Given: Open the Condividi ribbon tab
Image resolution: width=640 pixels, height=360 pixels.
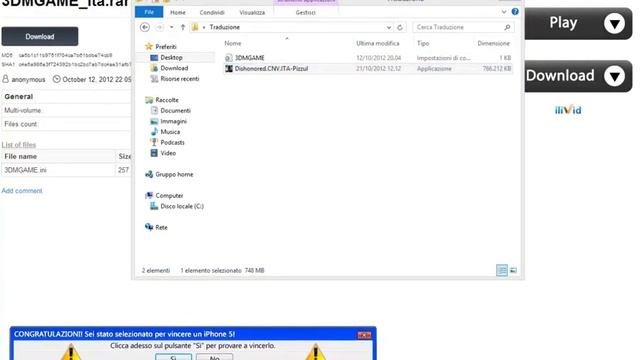Looking at the screenshot, I should [x=212, y=13].
